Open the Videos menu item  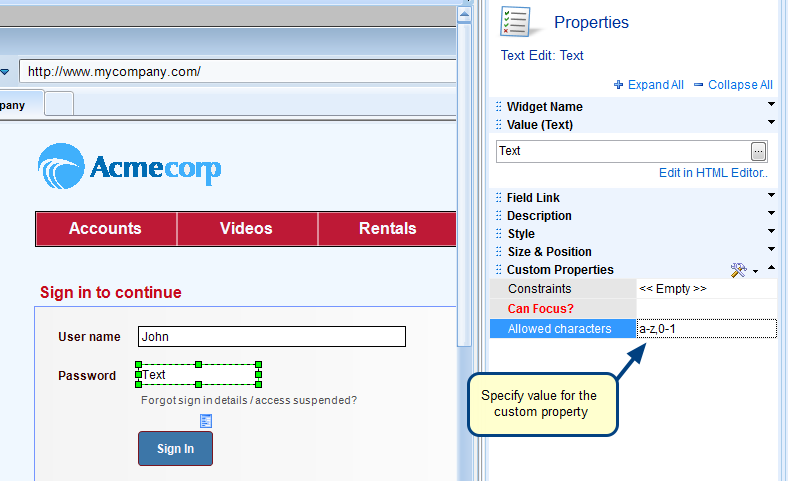246,229
